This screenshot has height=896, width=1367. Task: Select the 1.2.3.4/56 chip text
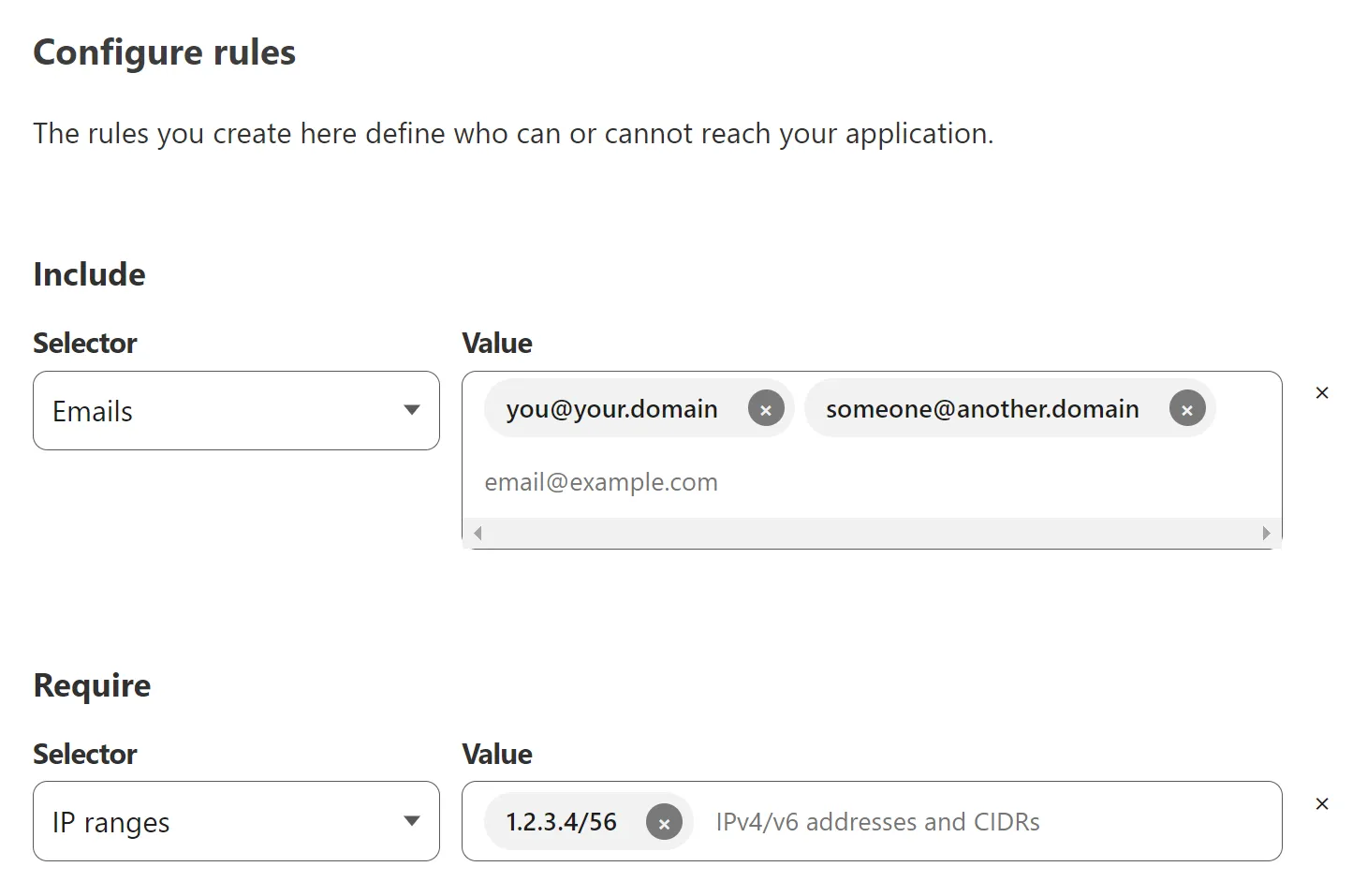click(561, 822)
